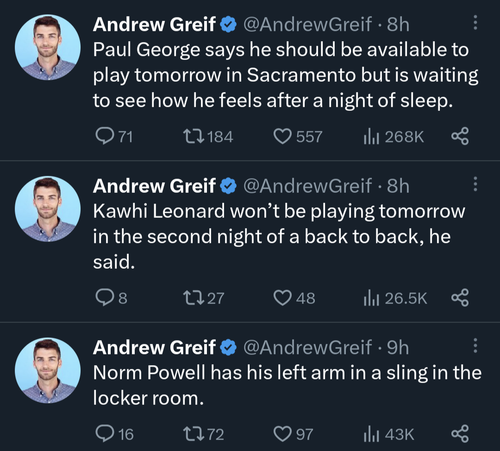This screenshot has width=500, height=451.
Task: Open more options for Norm Powell tweet
Action: point(475,345)
